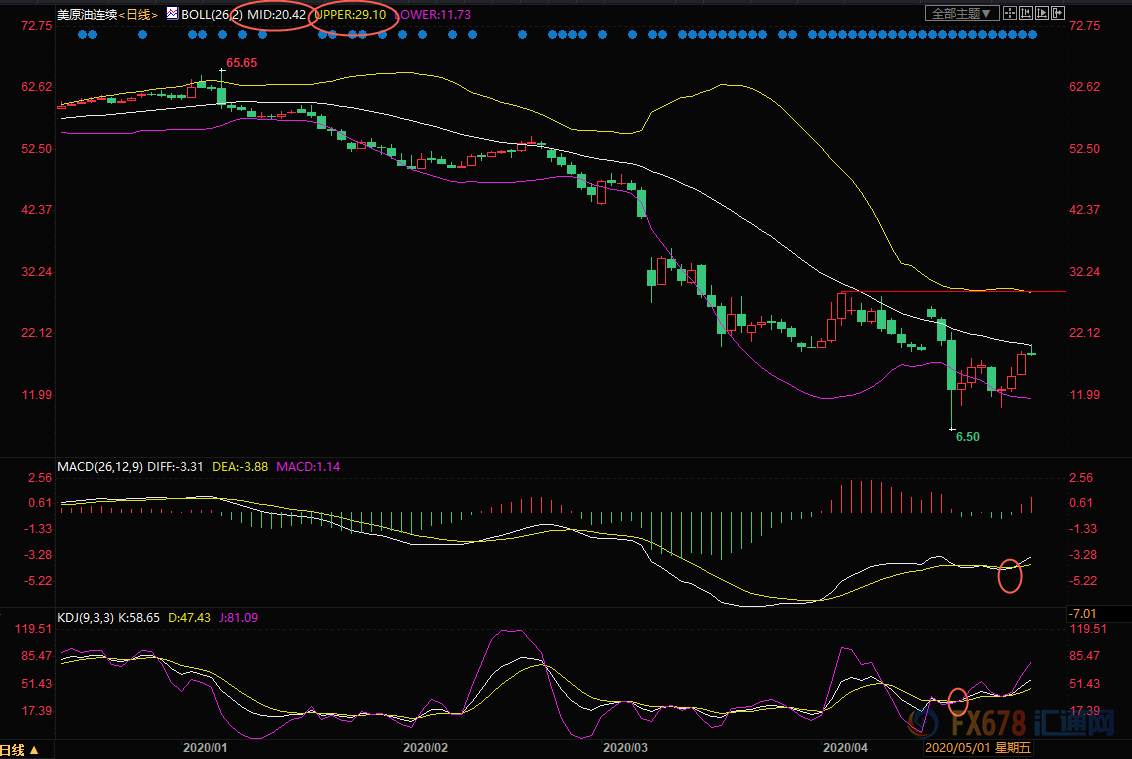Click the BOLL indicator chart icon
Viewport: 1132px width, 759px height.
(x=173, y=13)
